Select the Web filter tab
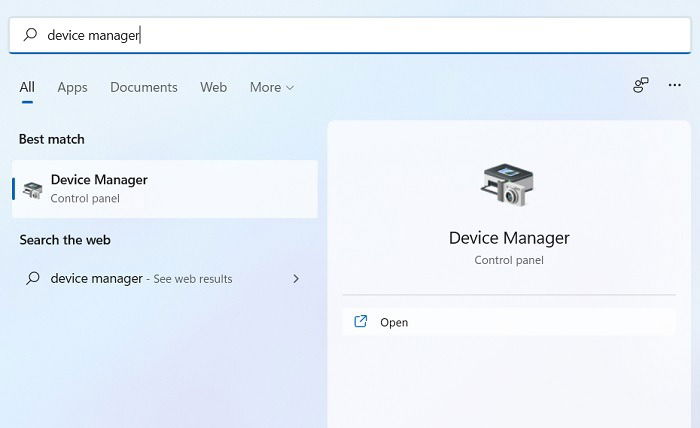This screenshot has width=700, height=428. pos(213,87)
